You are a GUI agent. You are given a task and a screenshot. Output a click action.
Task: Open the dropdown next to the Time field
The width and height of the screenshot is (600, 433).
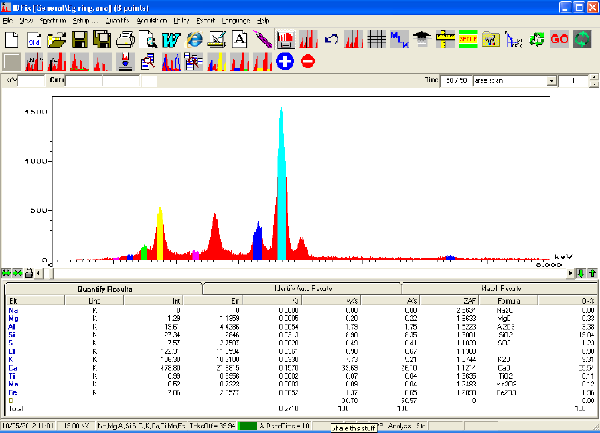click(551, 81)
